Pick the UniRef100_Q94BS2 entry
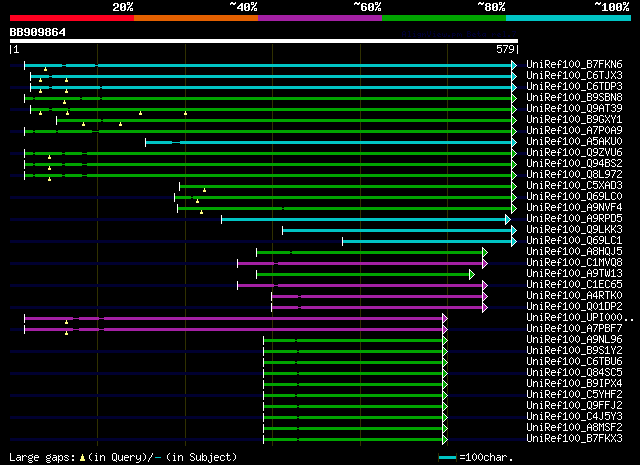640x465 pixels. click(574, 164)
